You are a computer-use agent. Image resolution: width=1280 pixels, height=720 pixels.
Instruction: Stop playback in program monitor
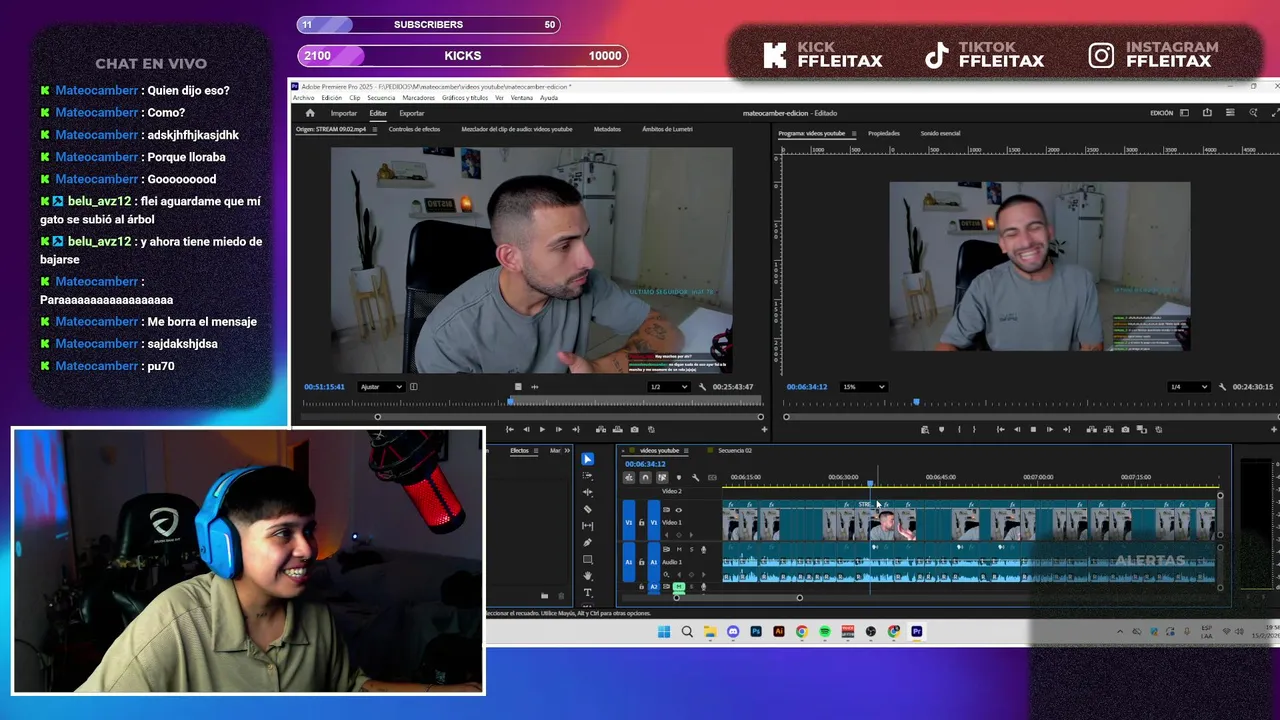[x=1033, y=430]
